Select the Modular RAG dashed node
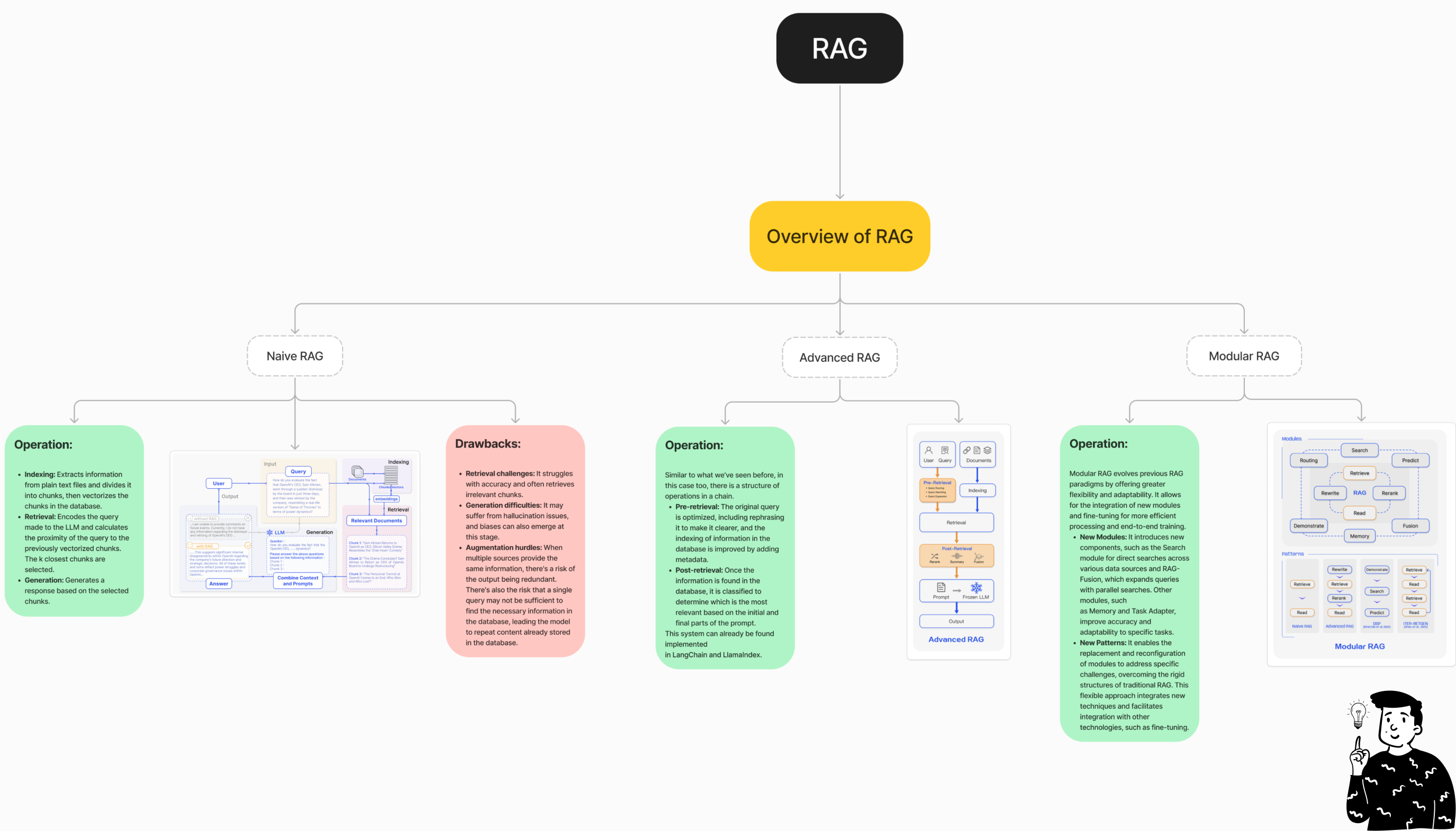The image size is (1456, 831). (x=1244, y=356)
